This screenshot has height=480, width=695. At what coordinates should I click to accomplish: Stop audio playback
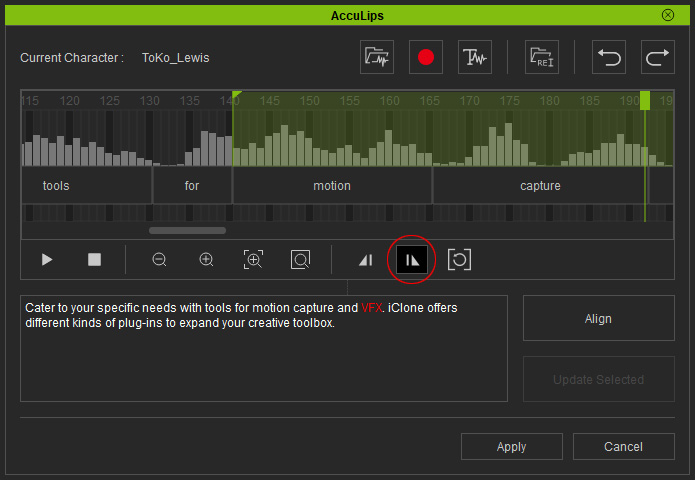pyautogui.click(x=94, y=260)
